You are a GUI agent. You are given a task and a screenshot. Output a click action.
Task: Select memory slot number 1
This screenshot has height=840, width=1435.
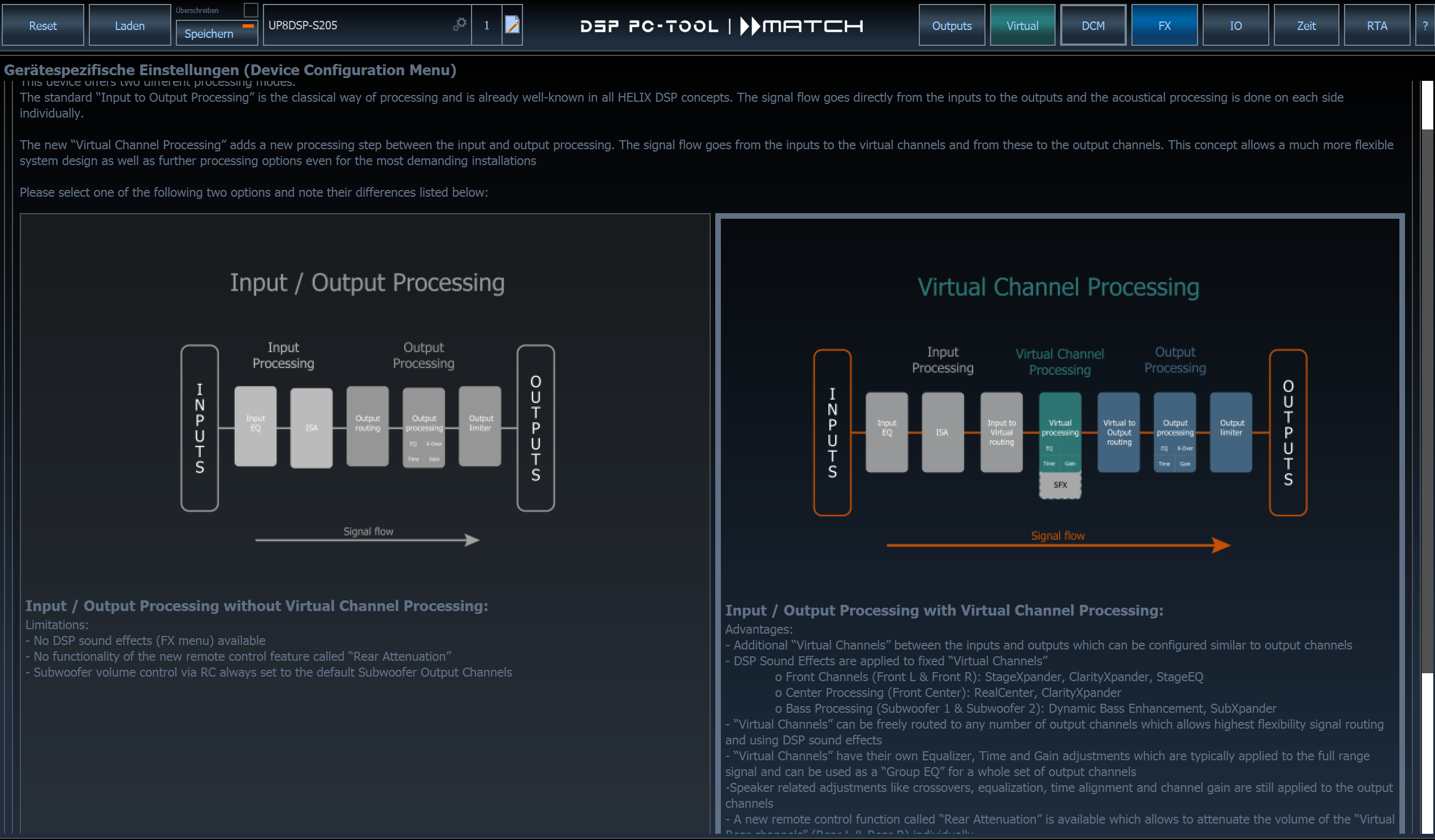coord(486,25)
